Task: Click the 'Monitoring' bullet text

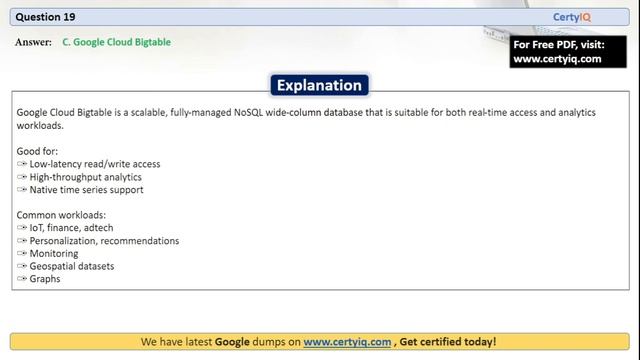Action: [x=54, y=253]
